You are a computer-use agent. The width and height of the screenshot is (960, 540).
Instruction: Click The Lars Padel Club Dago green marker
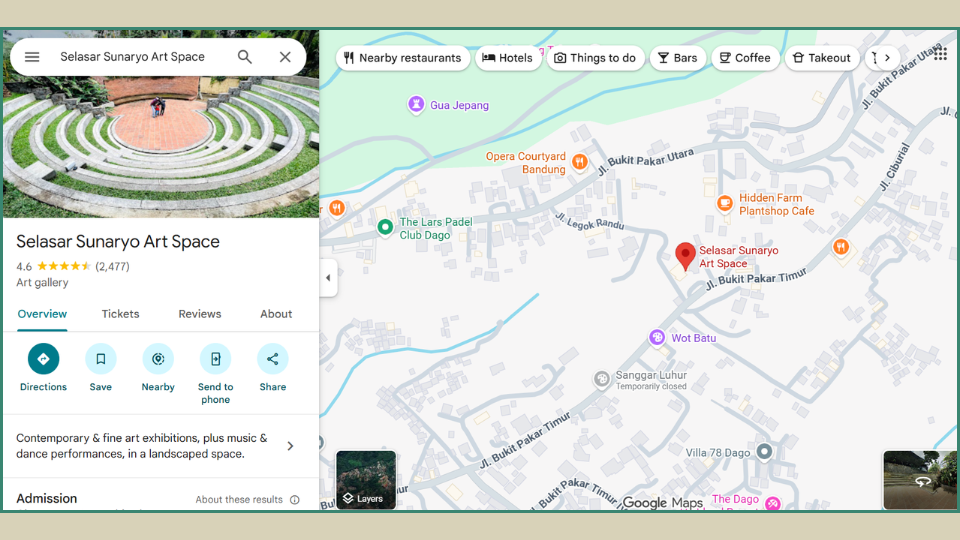pos(385,228)
